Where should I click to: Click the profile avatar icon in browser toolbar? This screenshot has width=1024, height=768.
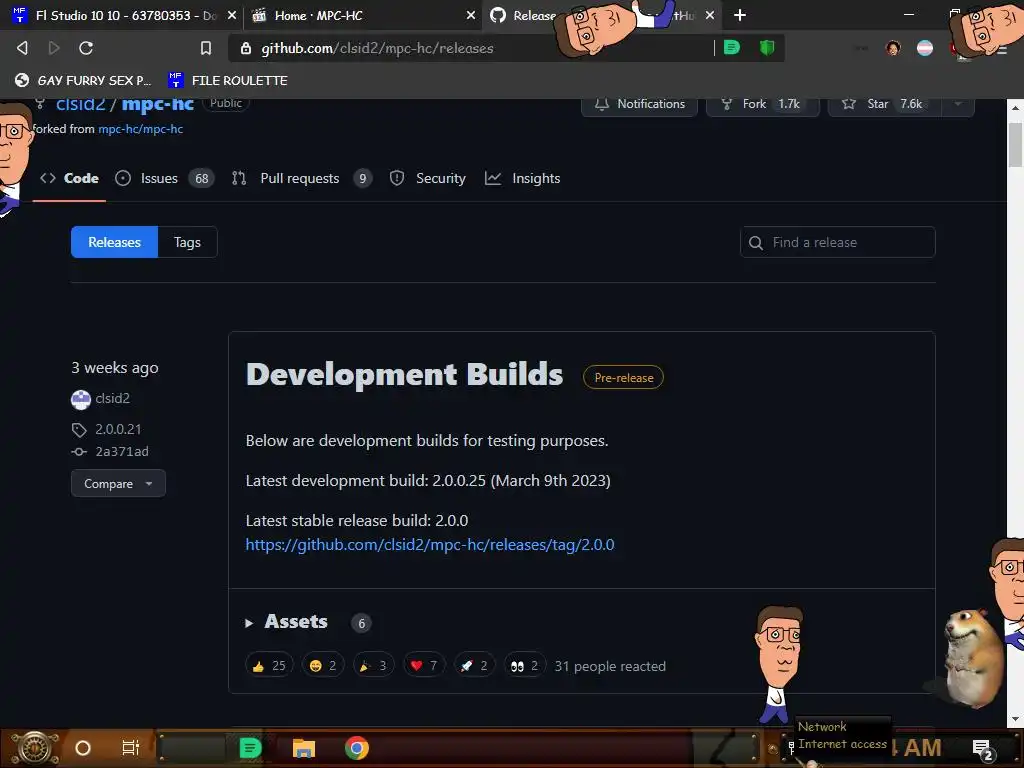pyautogui.click(x=893, y=48)
